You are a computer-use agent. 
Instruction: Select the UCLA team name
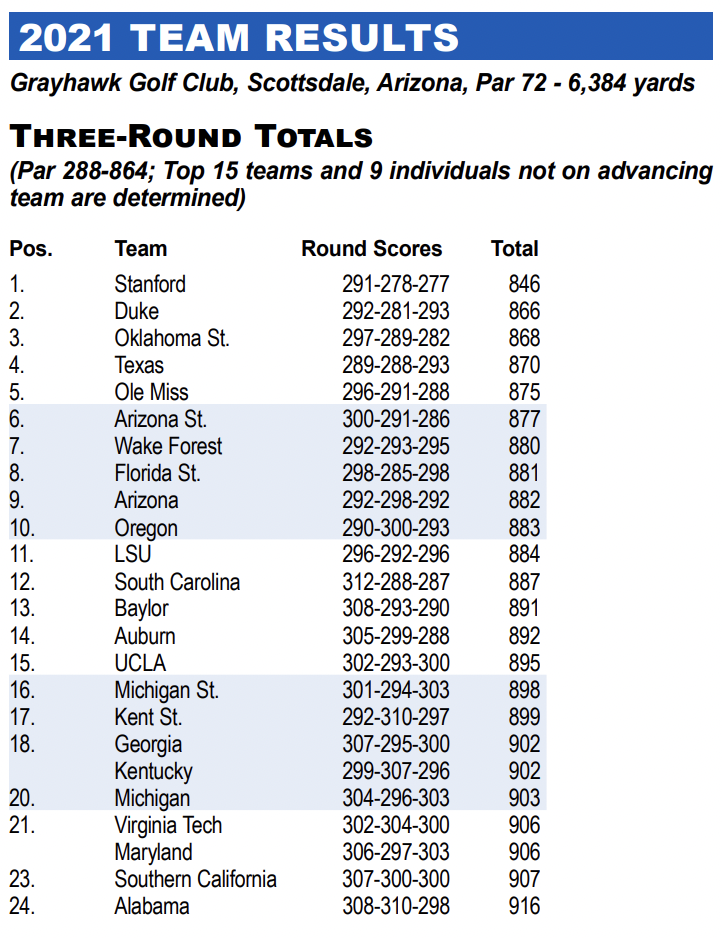coord(140,663)
